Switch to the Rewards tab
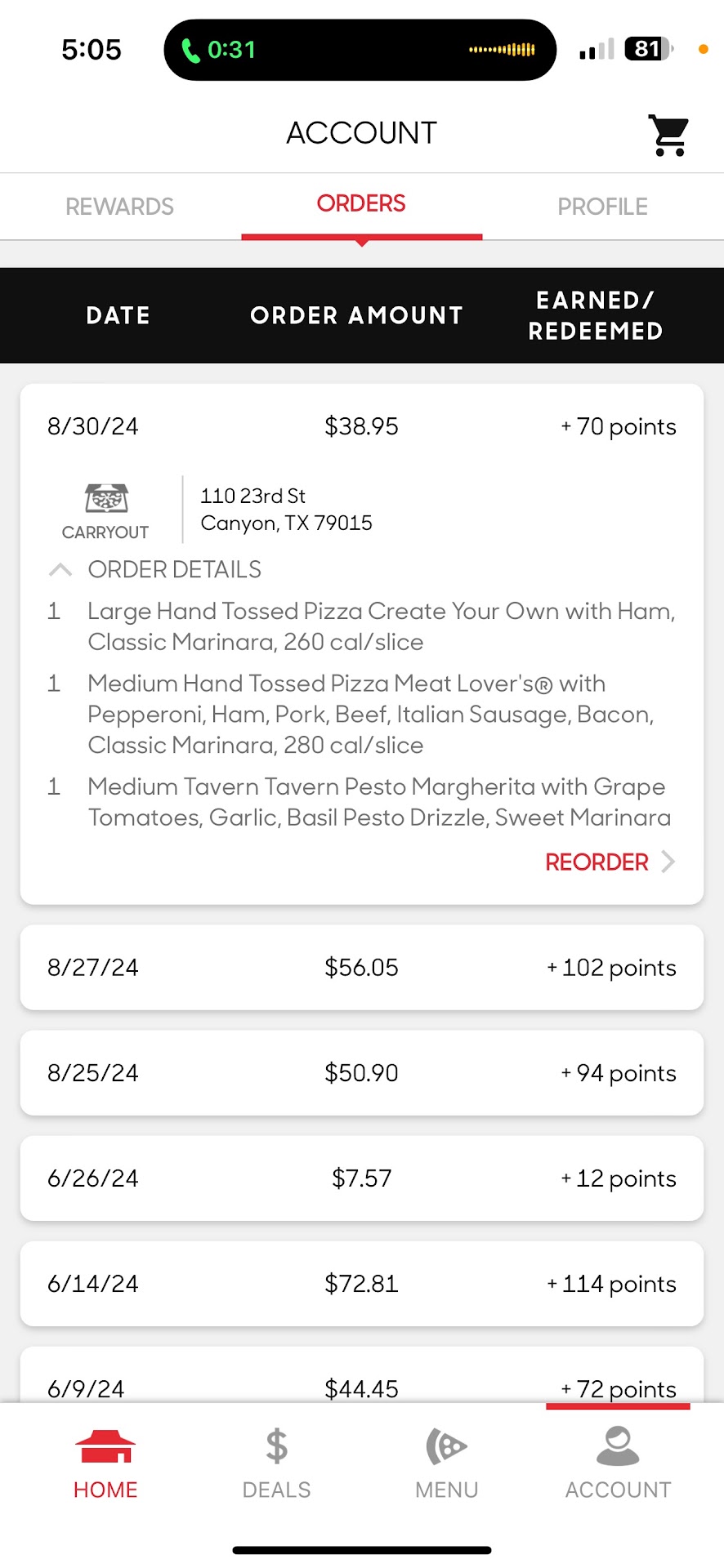Screen dimensions: 724x1568 click(119, 207)
